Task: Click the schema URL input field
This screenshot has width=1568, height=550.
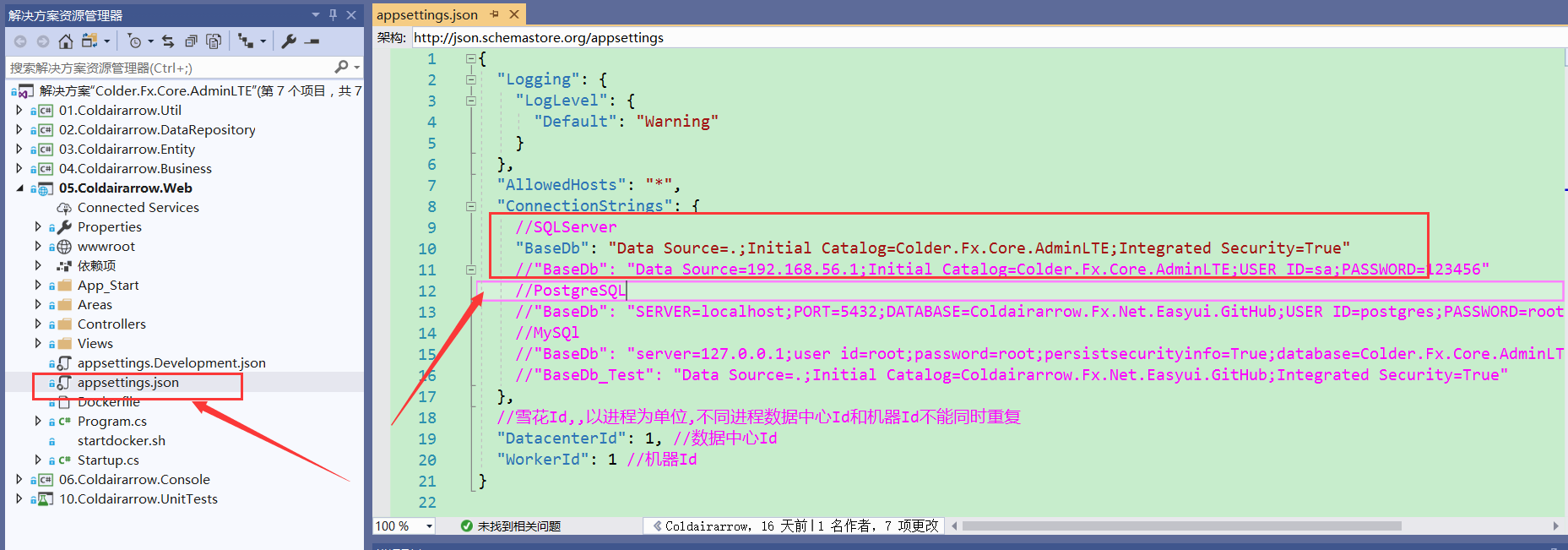Action: click(x=929, y=37)
